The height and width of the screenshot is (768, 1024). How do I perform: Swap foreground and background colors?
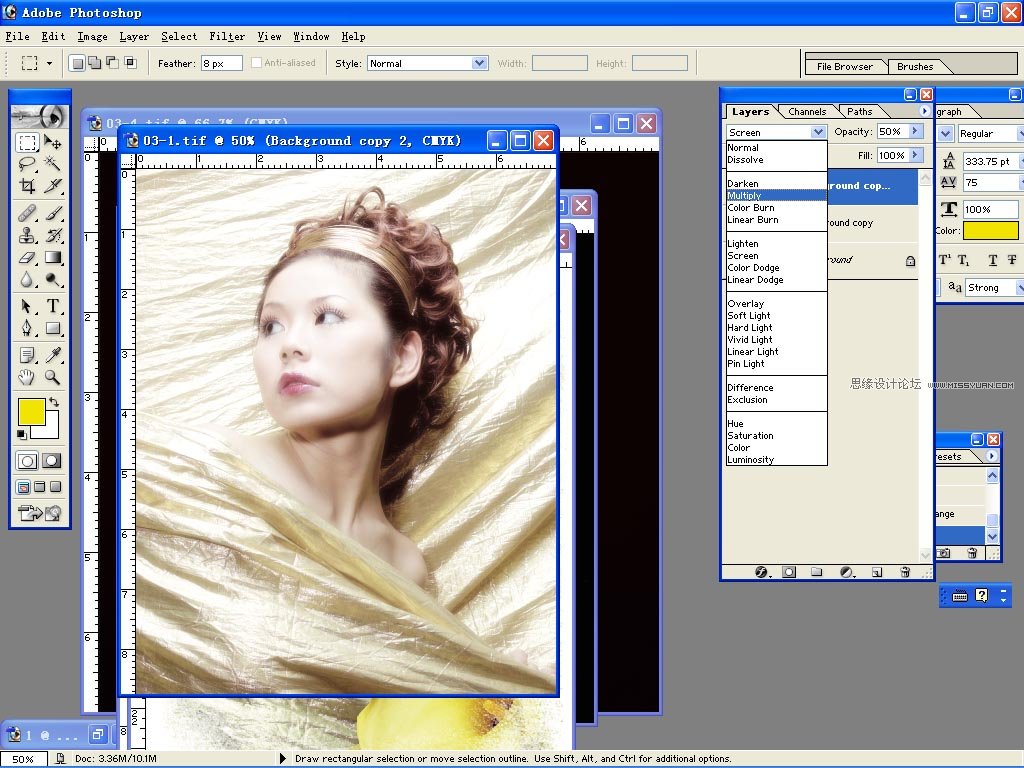(x=54, y=402)
